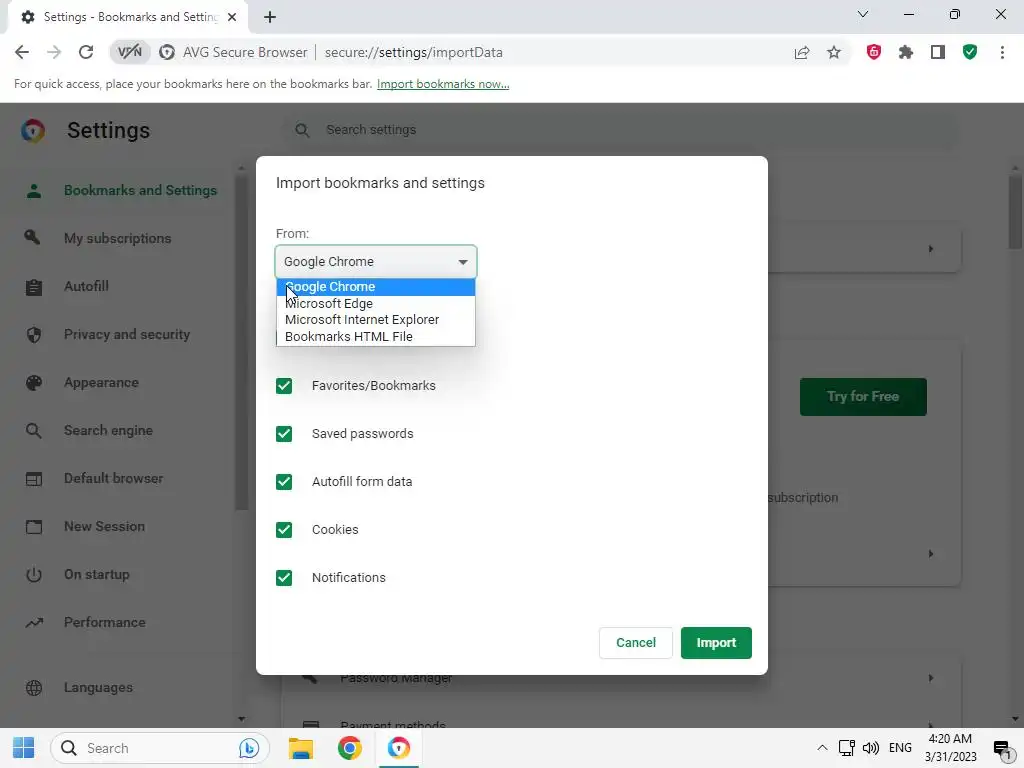Viewport: 1024px width, 768px height.
Task: Select Microsoft Edge from the list
Action: 376,304
